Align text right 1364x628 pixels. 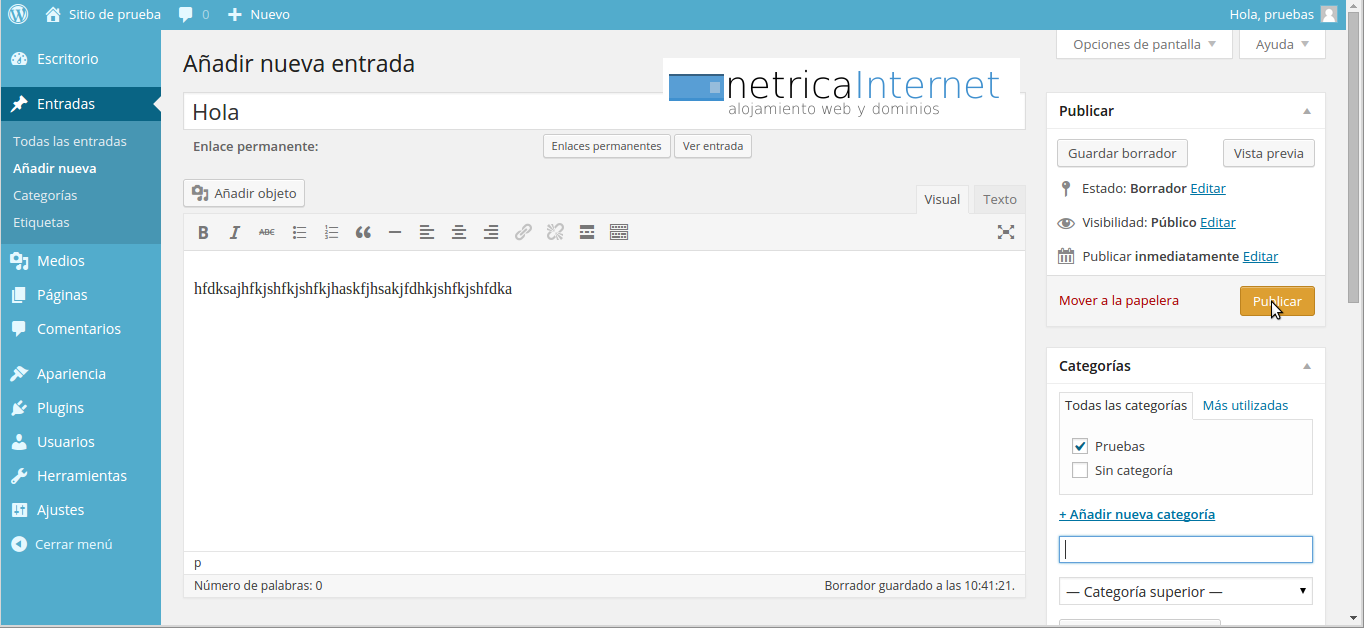pos(491,232)
